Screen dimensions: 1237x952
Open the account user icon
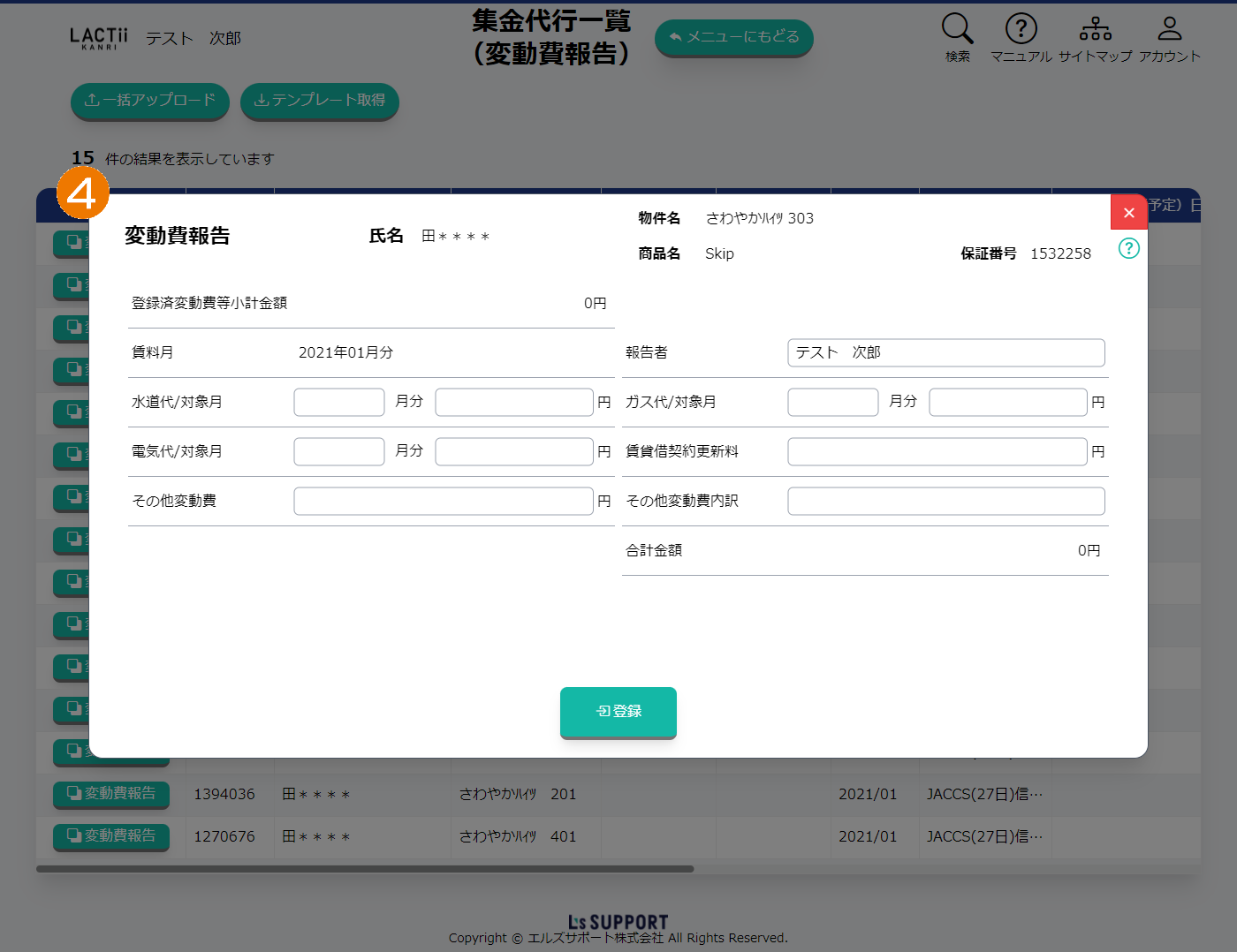pyautogui.click(x=1169, y=29)
